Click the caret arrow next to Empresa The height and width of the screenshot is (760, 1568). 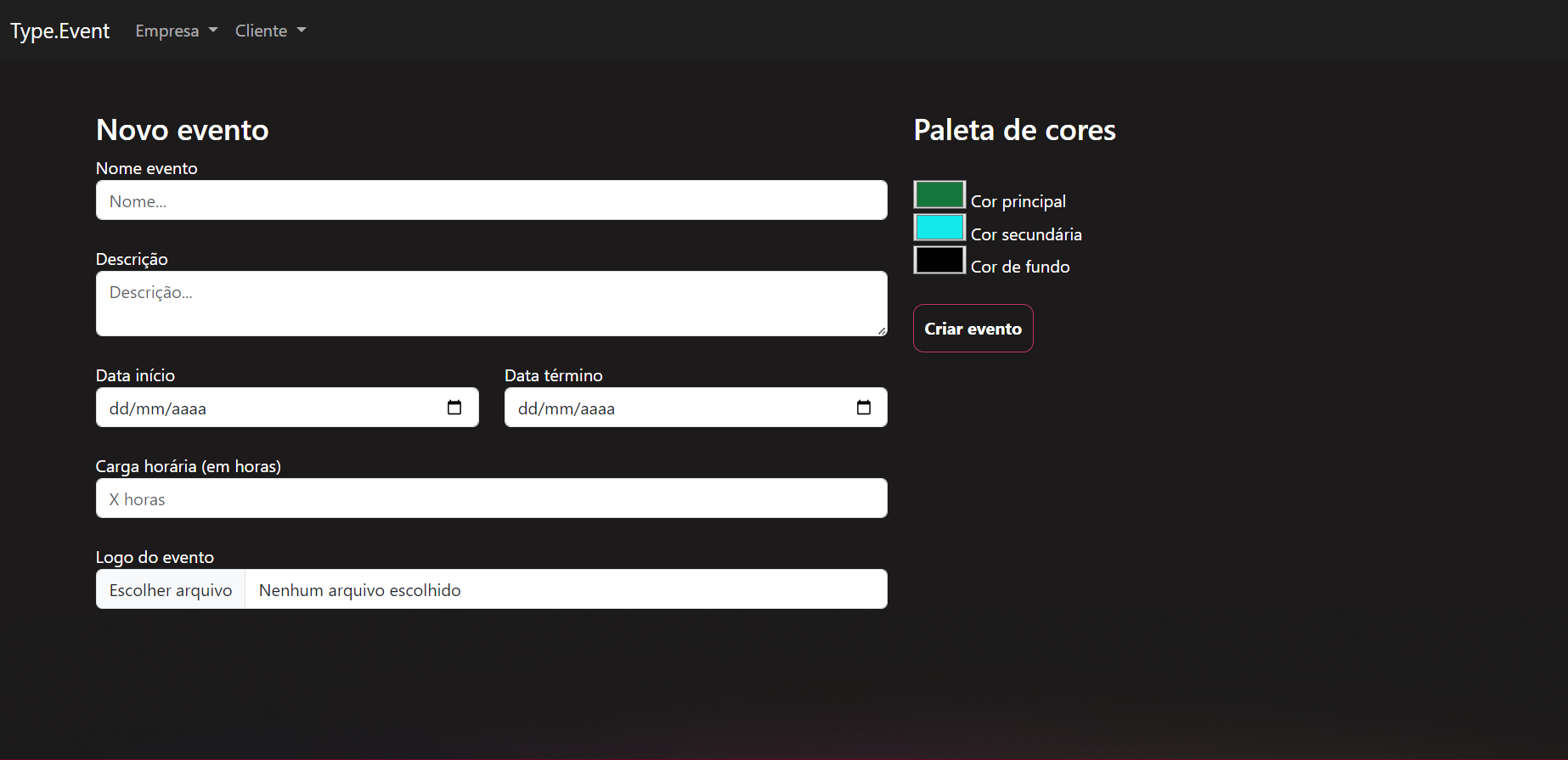tap(213, 31)
